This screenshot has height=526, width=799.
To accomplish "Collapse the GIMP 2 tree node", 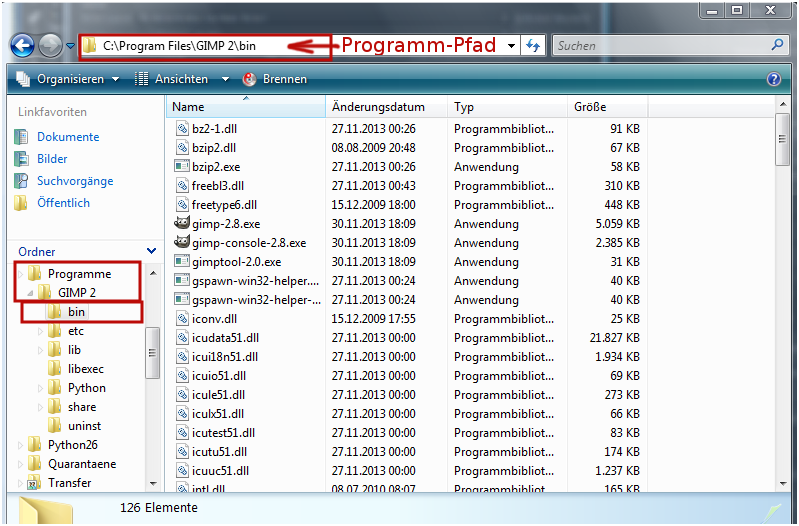I will 30,293.
